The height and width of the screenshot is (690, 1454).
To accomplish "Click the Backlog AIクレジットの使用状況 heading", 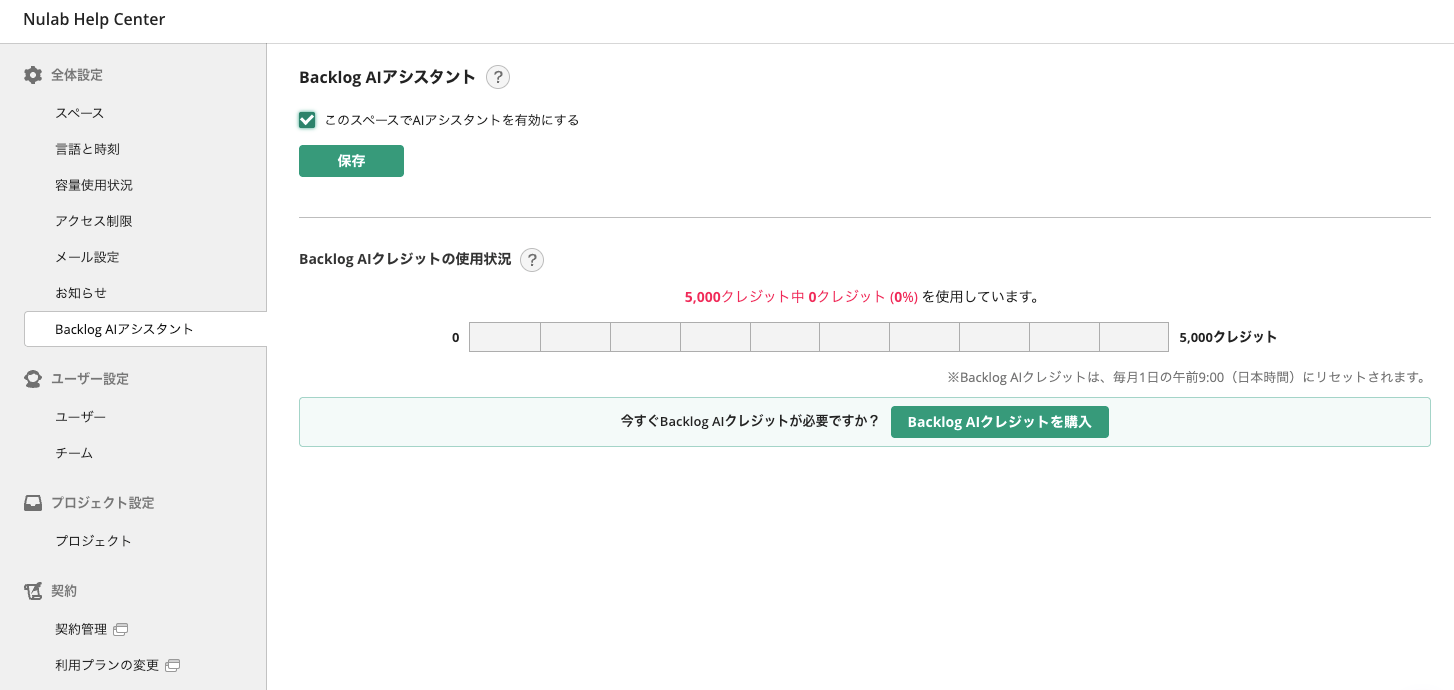I will tap(405, 259).
